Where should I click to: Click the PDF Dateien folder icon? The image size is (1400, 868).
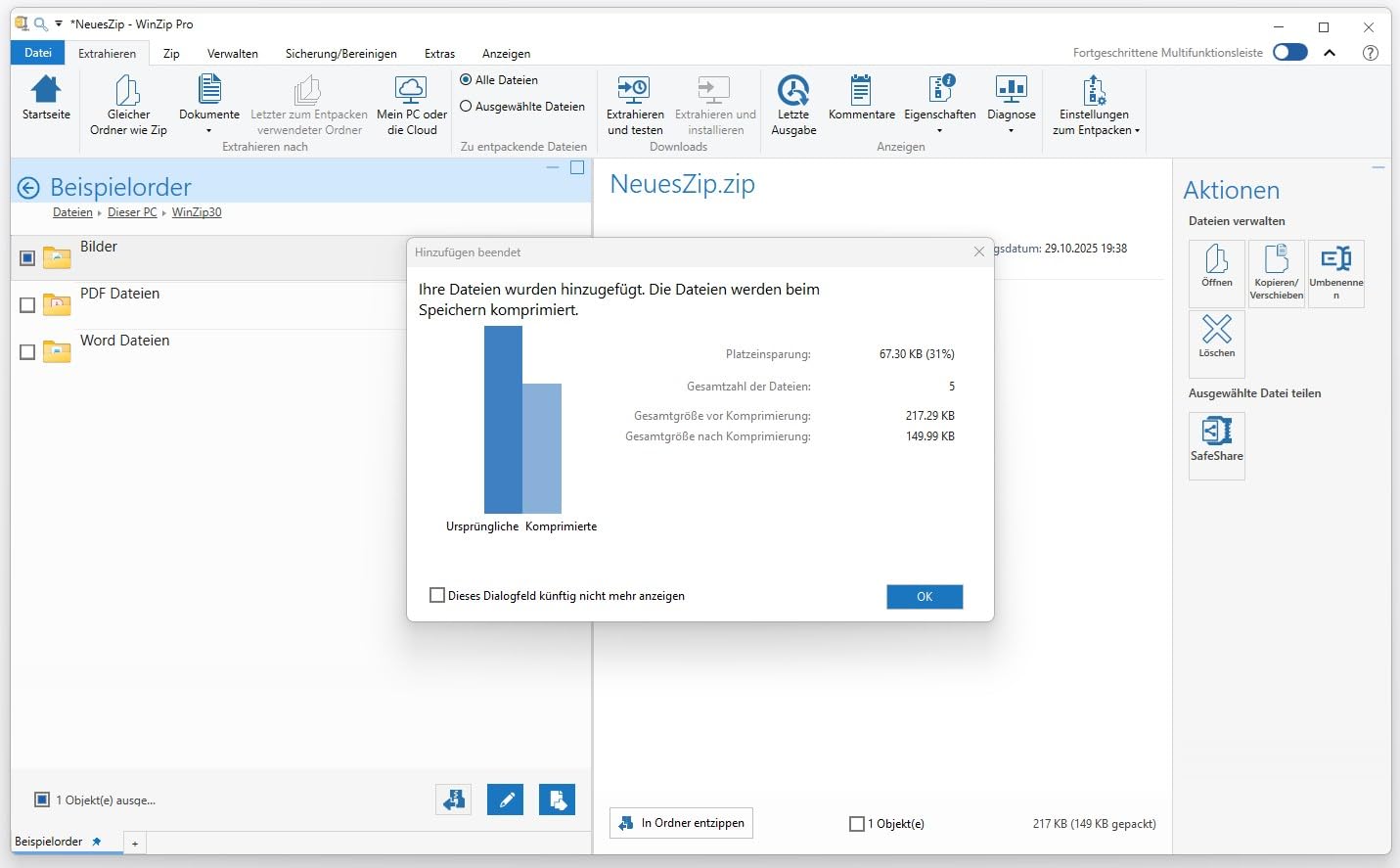(57, 304)
